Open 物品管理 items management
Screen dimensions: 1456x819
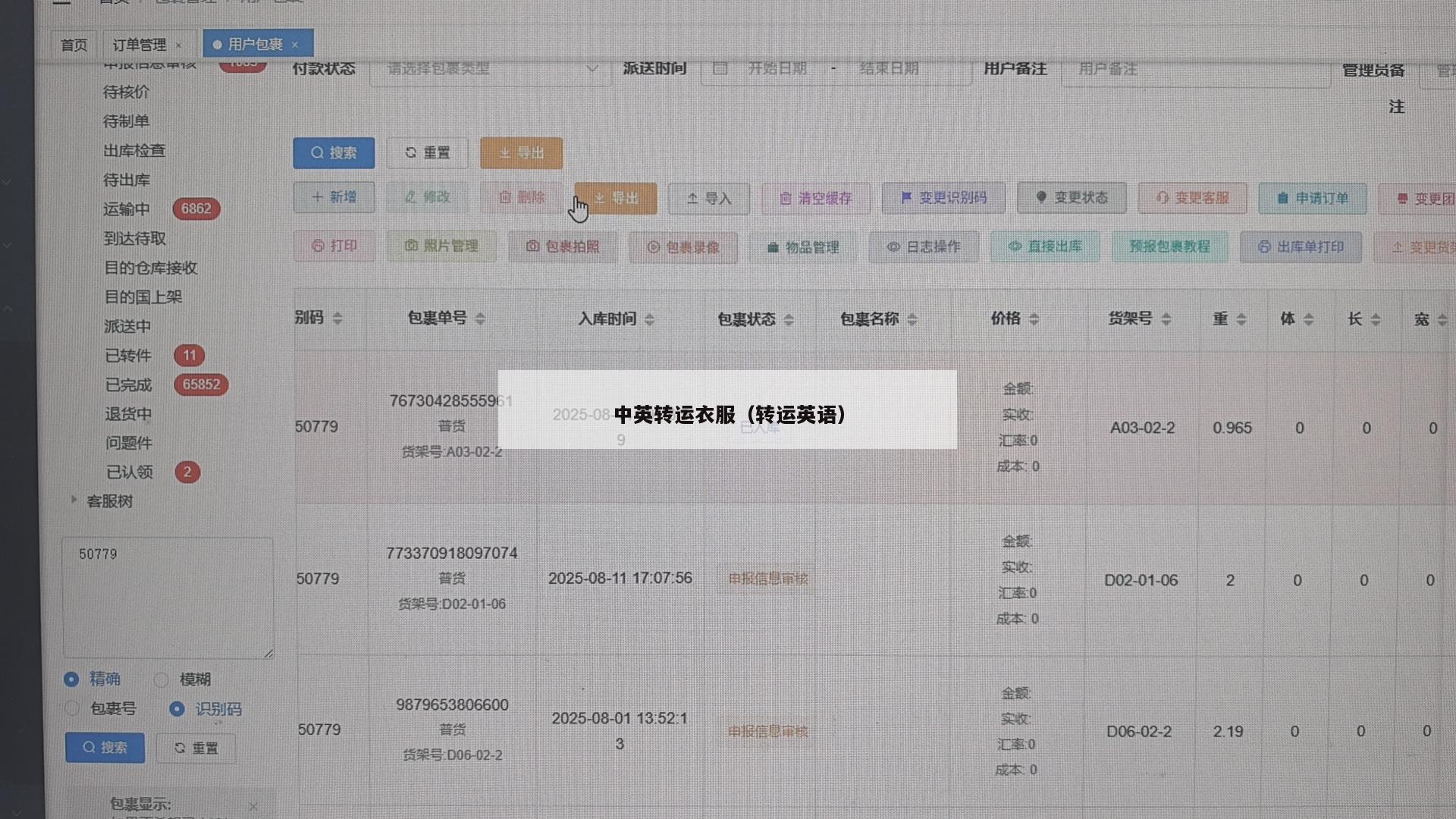802,247
